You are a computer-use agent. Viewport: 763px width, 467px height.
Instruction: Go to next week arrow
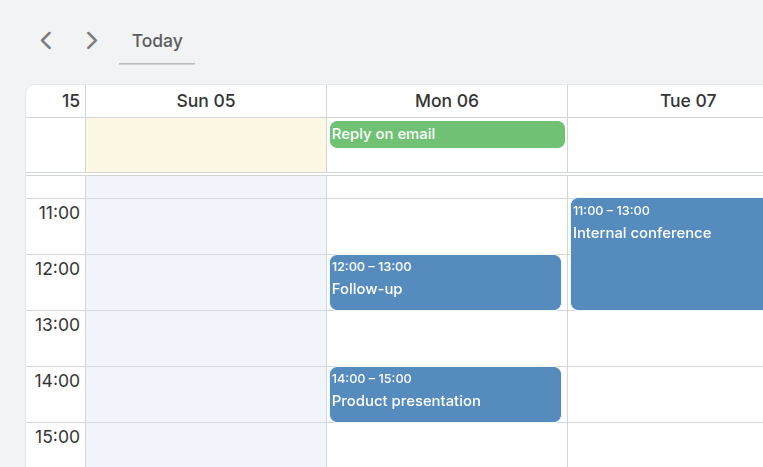tap(92, 40)
